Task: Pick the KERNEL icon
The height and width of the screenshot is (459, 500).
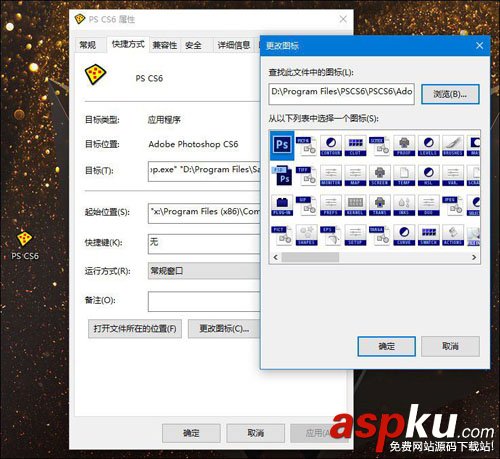Action: (355, 205)
